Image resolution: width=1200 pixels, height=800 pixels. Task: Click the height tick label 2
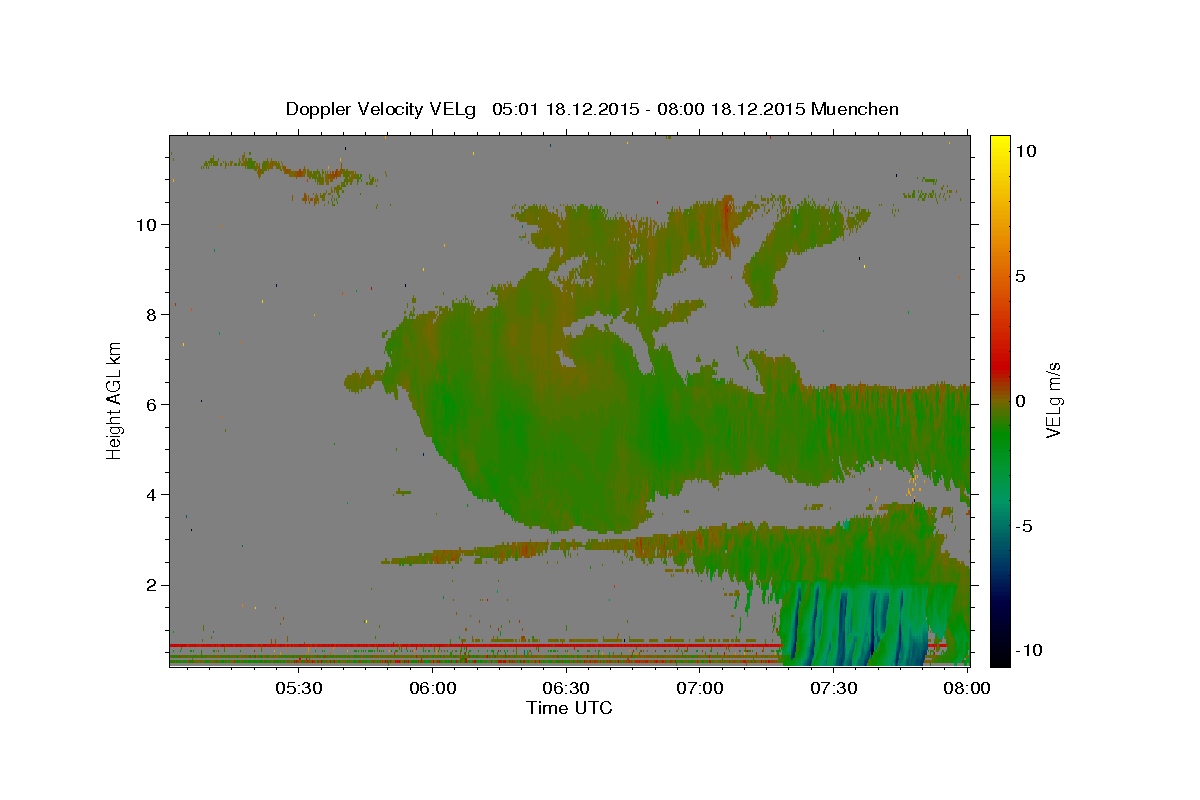click(x=154, y=585)
